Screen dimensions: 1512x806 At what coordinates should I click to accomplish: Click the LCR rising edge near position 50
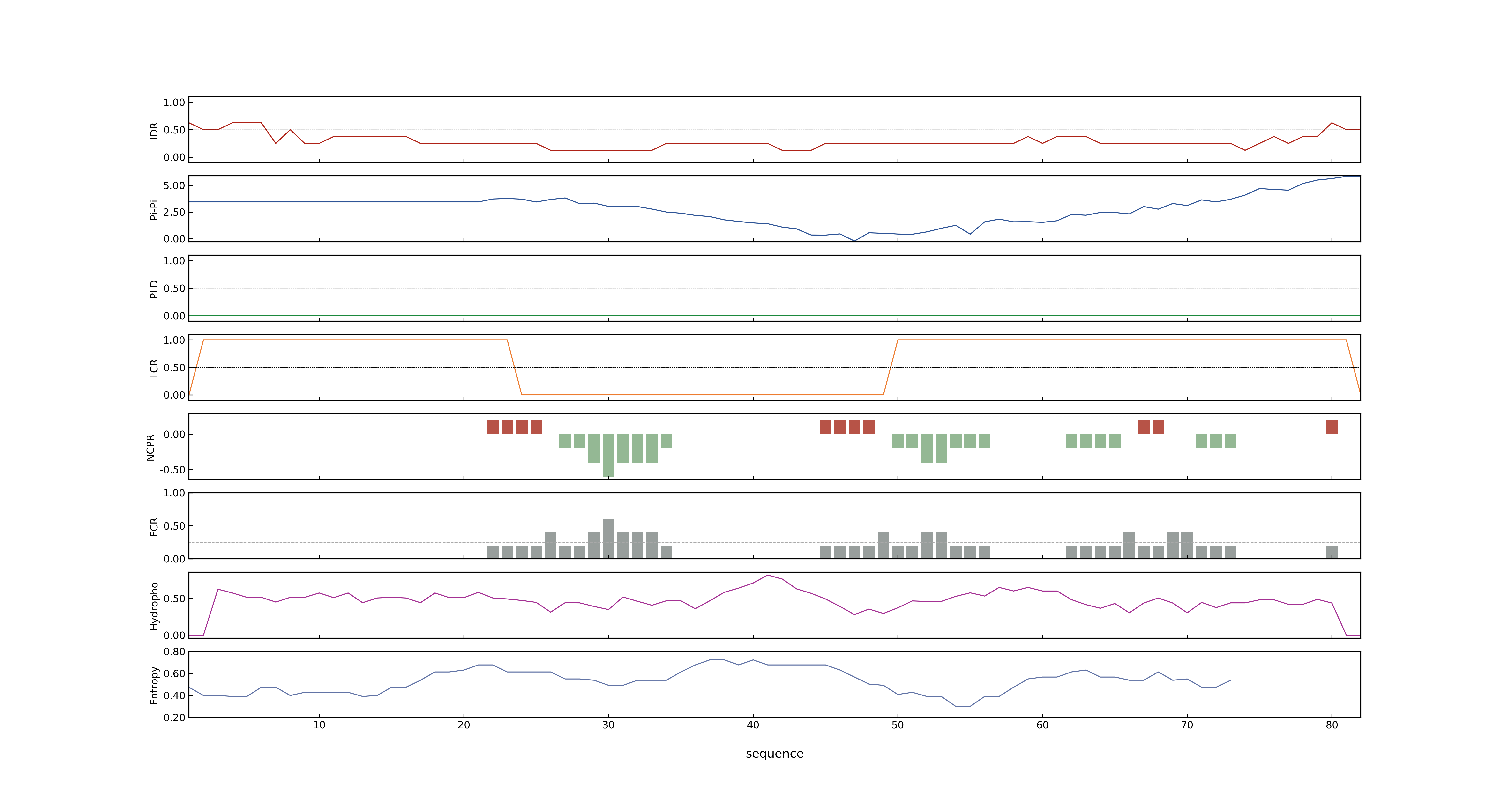tap(891, 367)
